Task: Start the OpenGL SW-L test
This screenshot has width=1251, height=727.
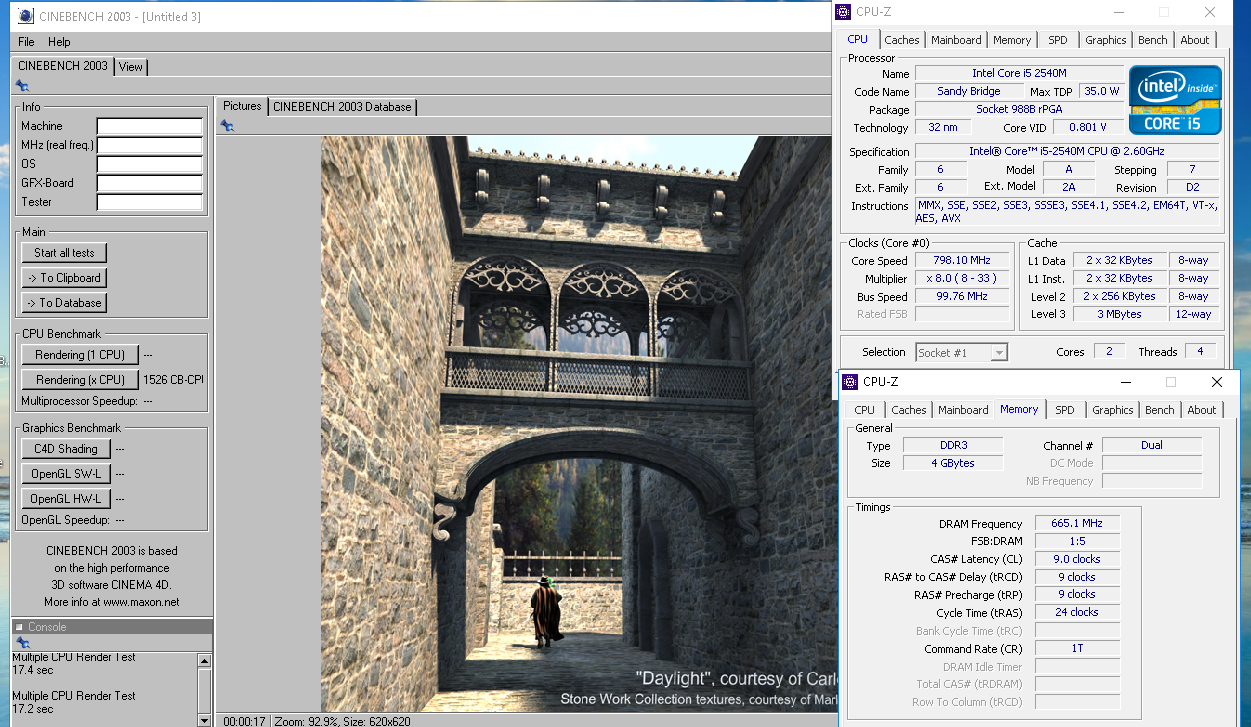Action: [x=66, y=474]
